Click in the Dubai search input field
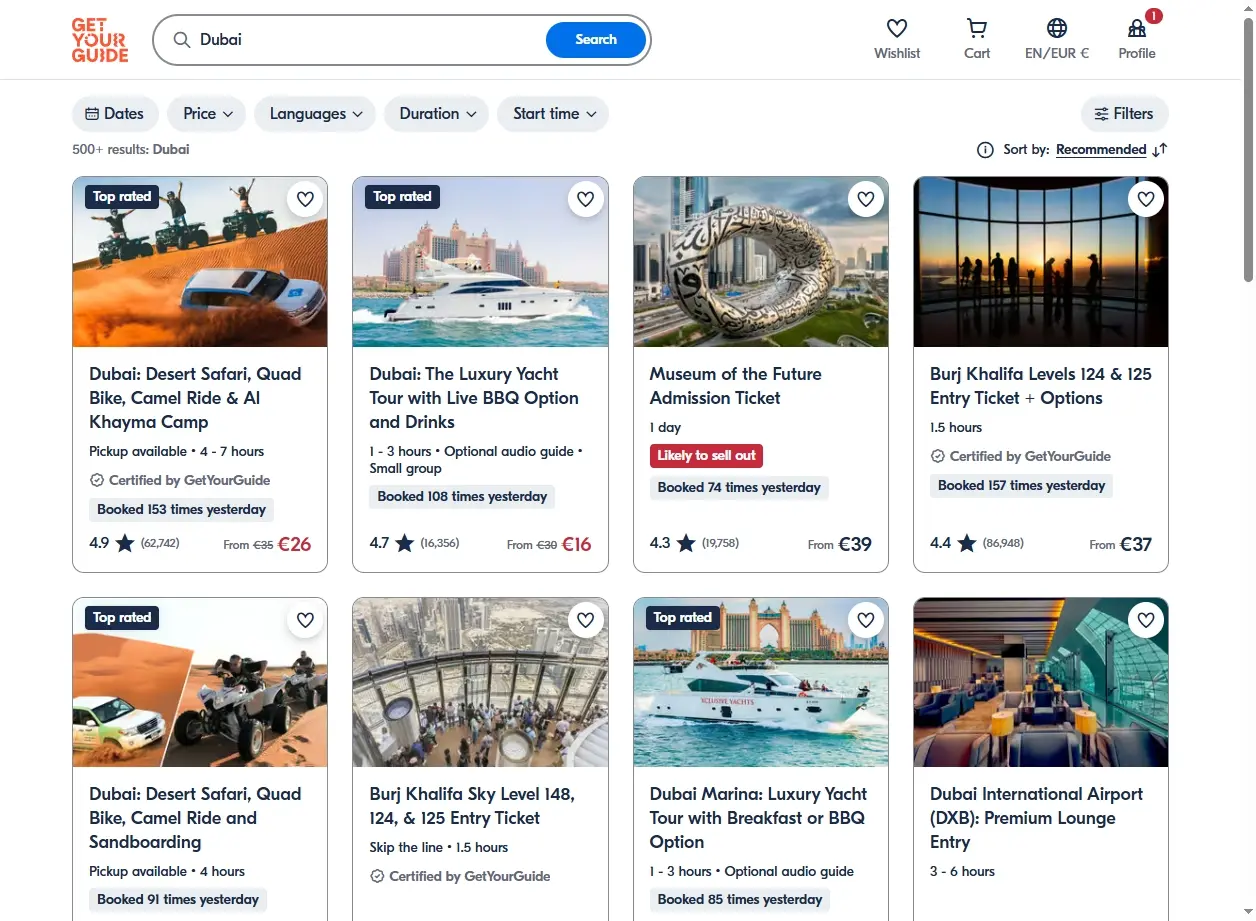The image size is (1256, 921). click(x=370, y=40)
